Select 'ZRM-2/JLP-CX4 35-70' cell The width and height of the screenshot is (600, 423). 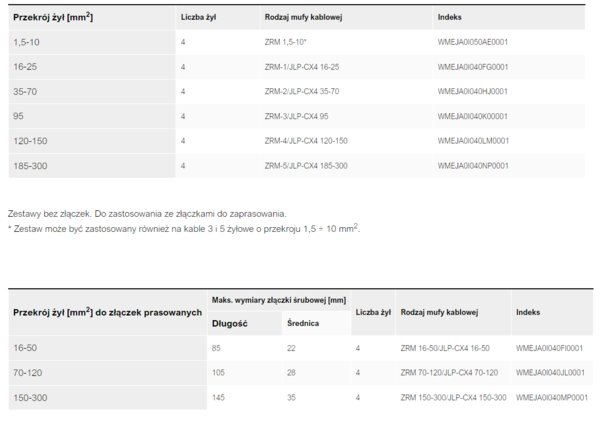[302, 91]
